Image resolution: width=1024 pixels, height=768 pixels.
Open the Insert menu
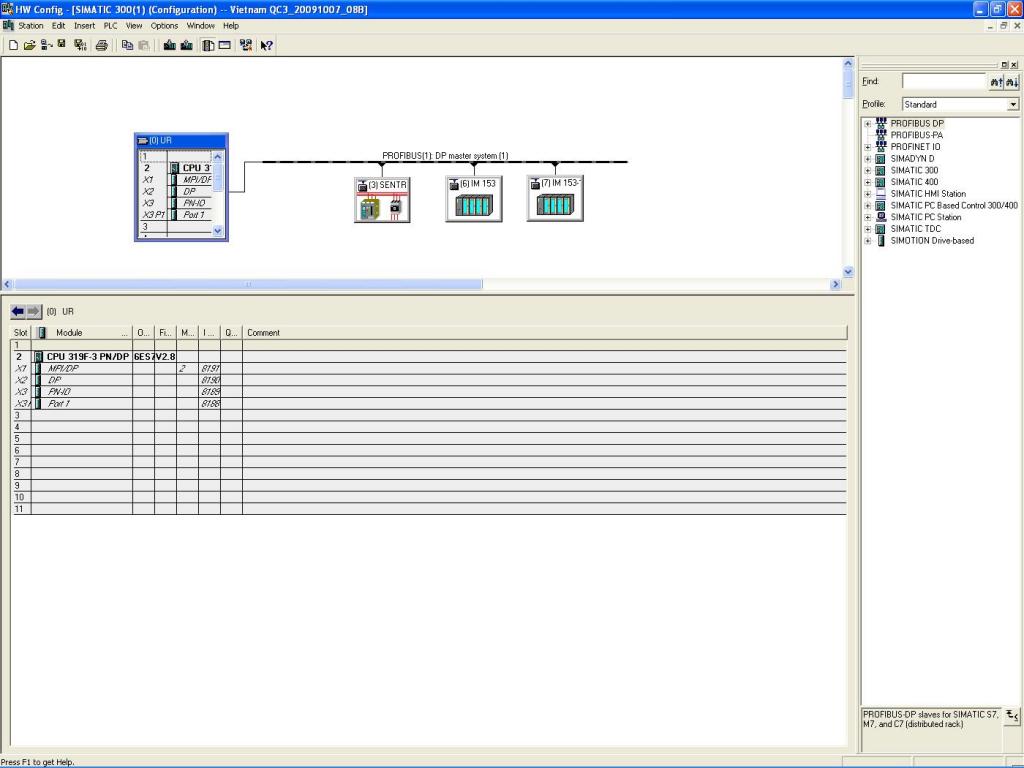84,25
